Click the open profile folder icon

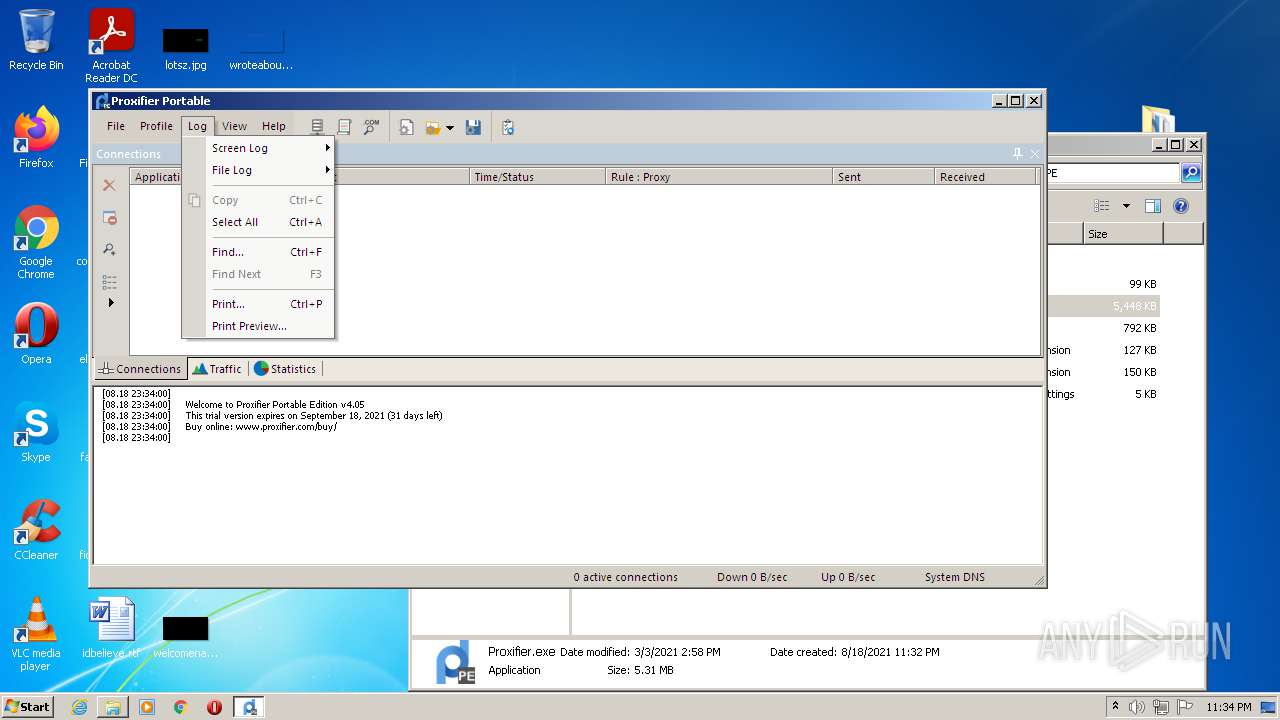pyautogui.click(x=433, y=127)
